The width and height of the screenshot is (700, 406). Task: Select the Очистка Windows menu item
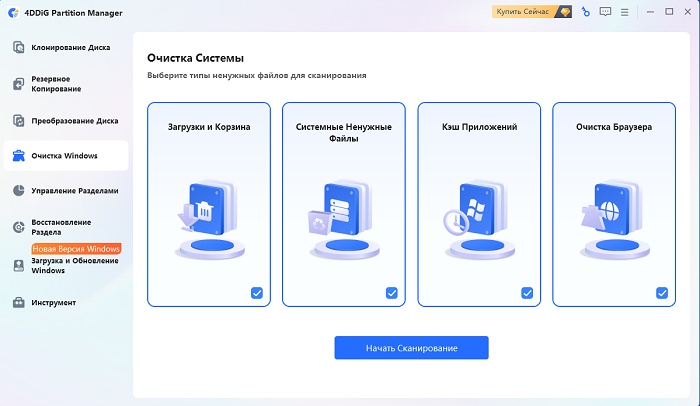[x=66, y=155]
